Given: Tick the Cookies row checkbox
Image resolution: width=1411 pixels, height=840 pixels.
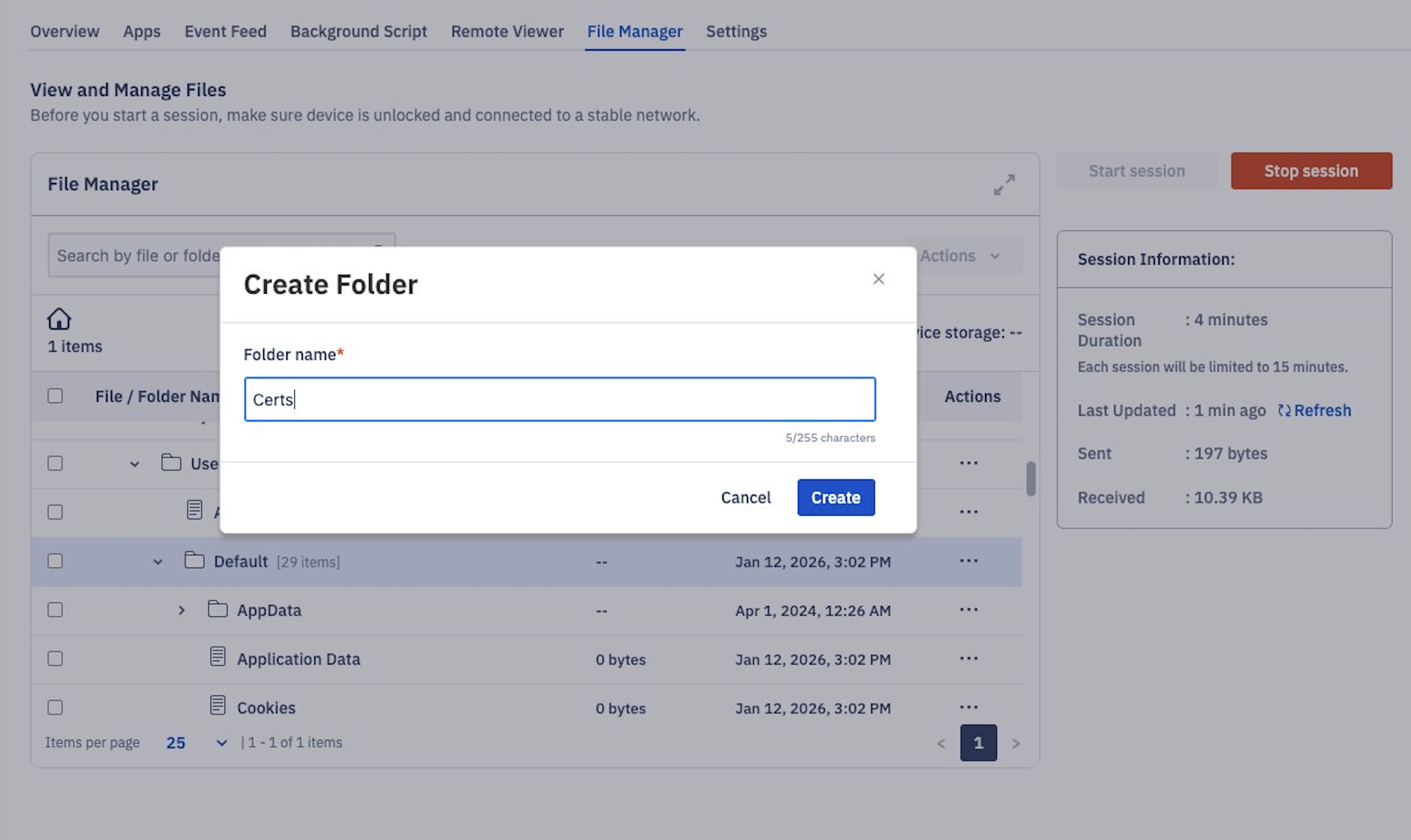Looking at the screenshot, I should [x=55, y=707].
